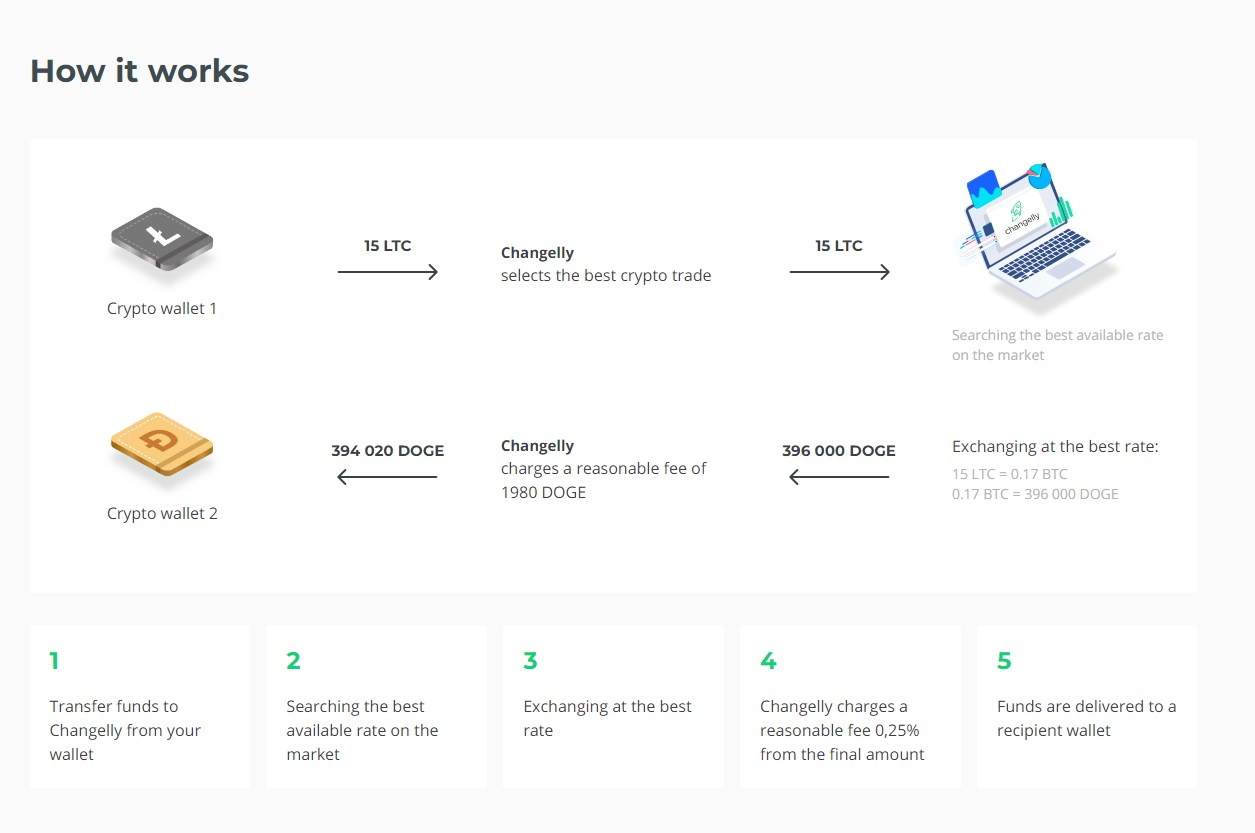Click 'selects the best crypto trade' text

[606, 275]
